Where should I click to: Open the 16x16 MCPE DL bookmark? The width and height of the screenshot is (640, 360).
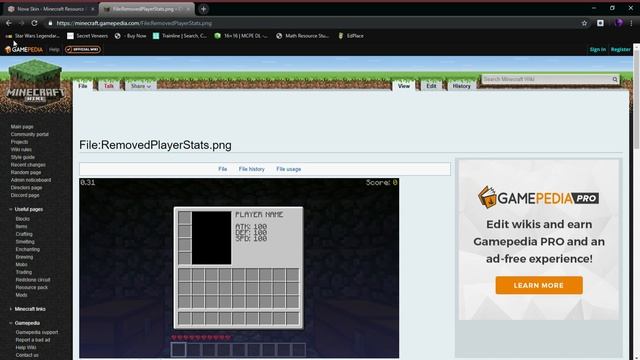click(241, 36)
